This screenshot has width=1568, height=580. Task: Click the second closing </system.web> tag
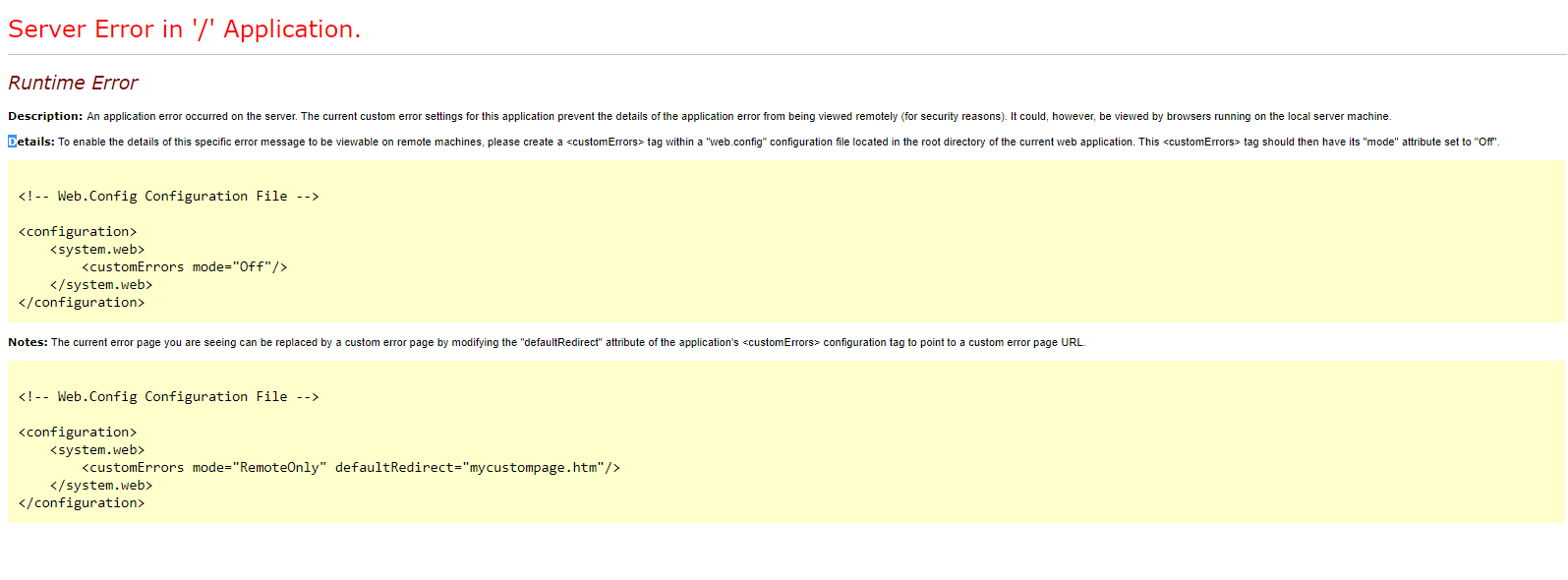coord(101,486)
